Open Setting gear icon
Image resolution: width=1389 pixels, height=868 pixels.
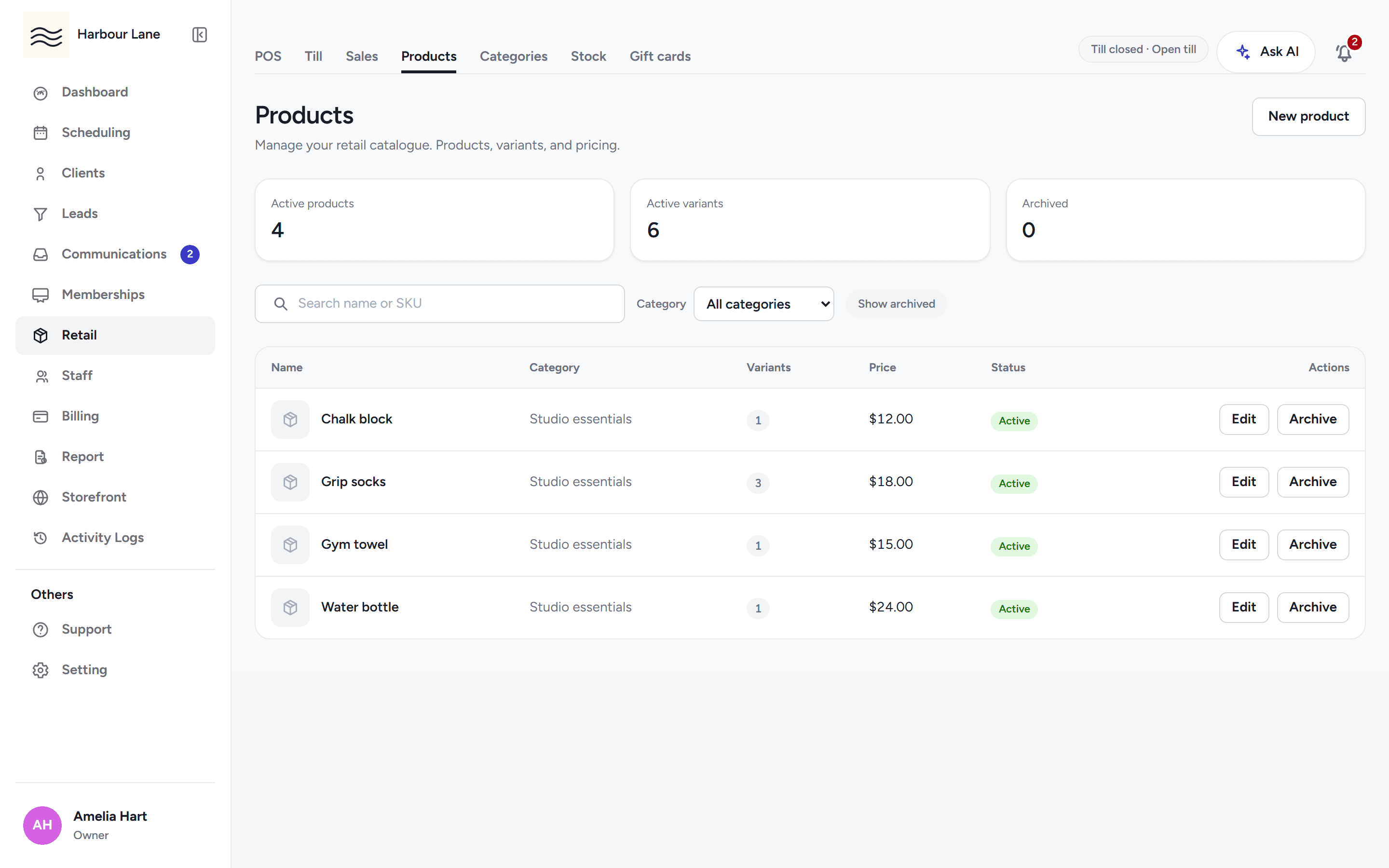point(40,670)
